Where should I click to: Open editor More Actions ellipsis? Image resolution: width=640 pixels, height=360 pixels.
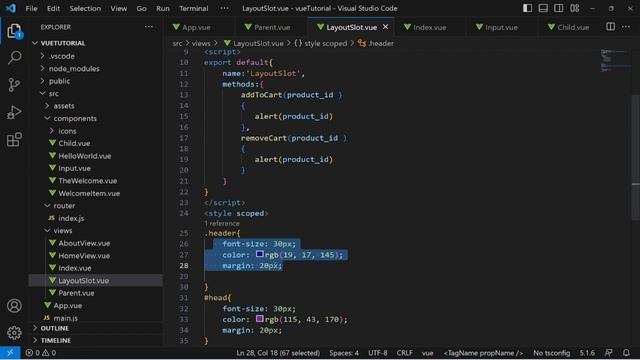[626, 27]
